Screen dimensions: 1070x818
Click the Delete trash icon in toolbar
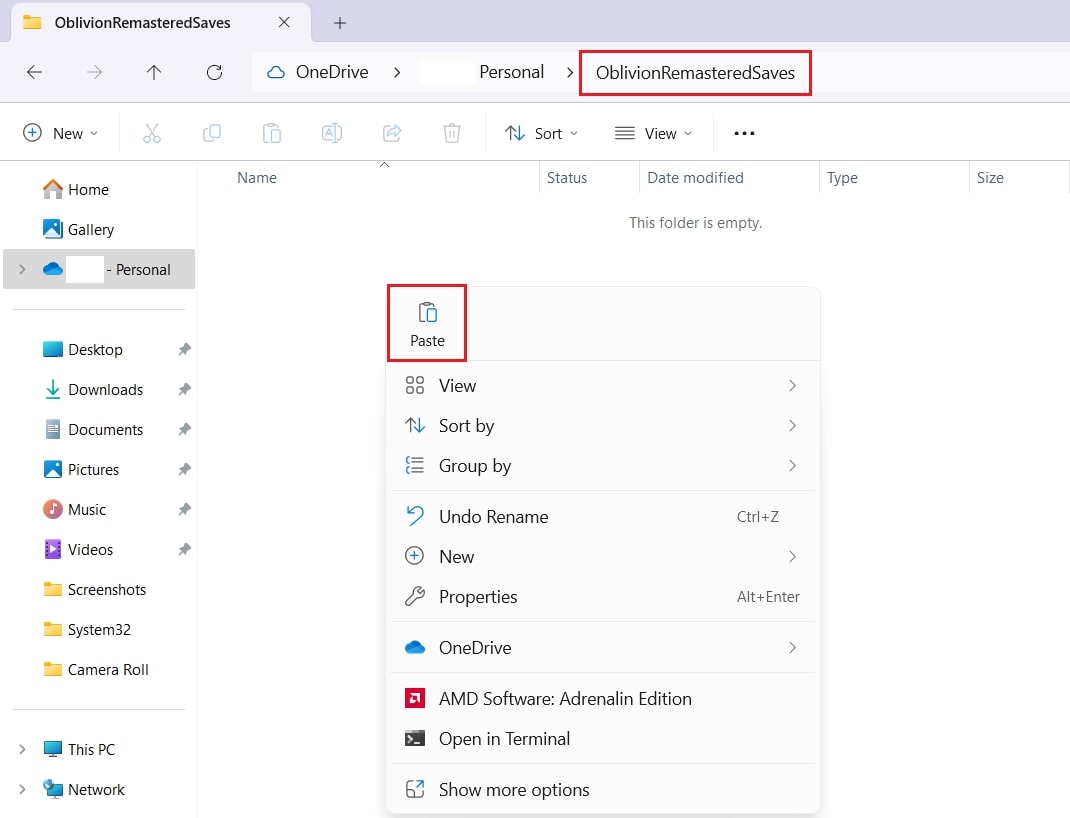pyautogui.click(x=452, y=133)
